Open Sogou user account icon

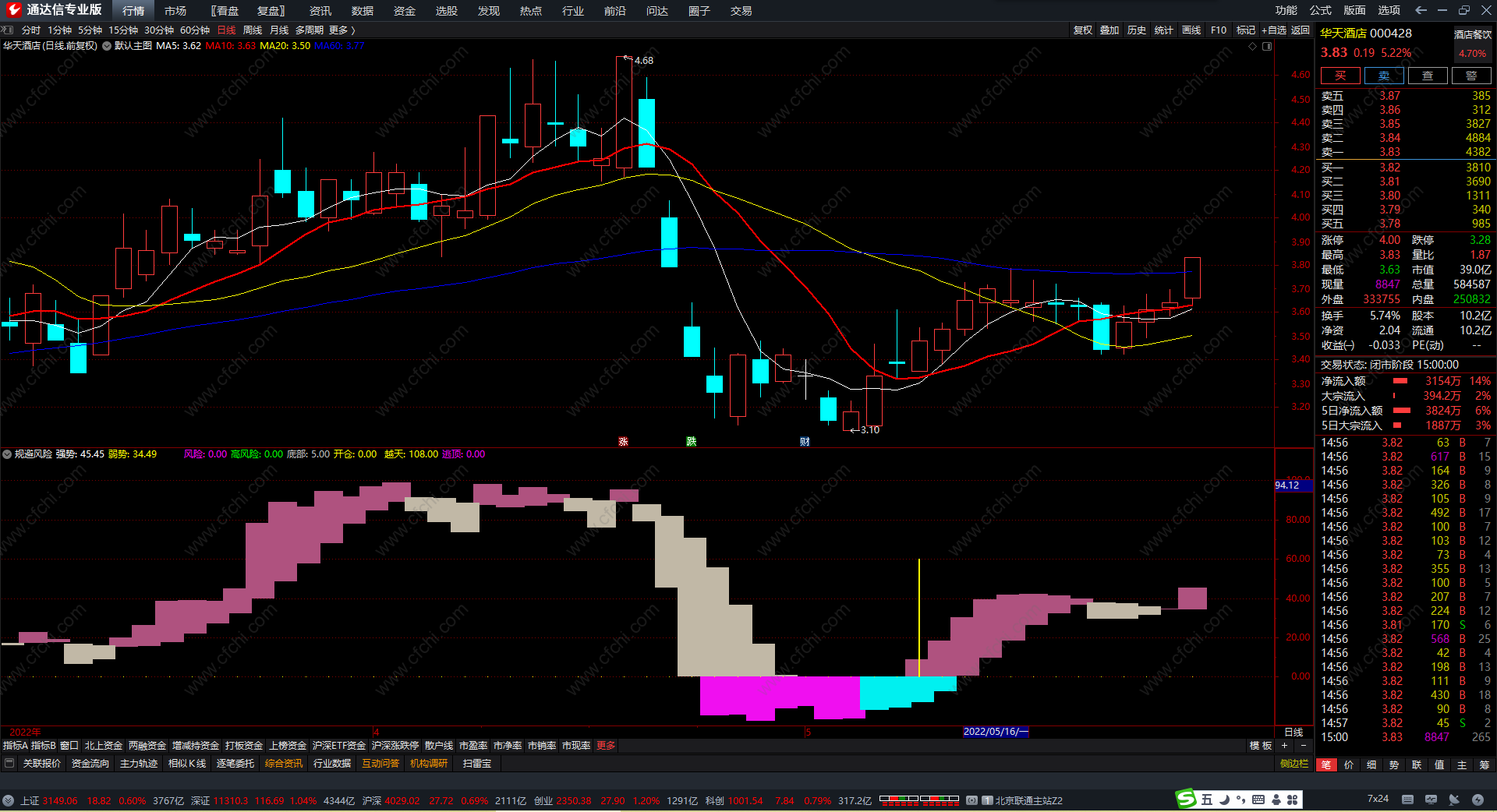pyautogui.click(x=1276, y=800)
